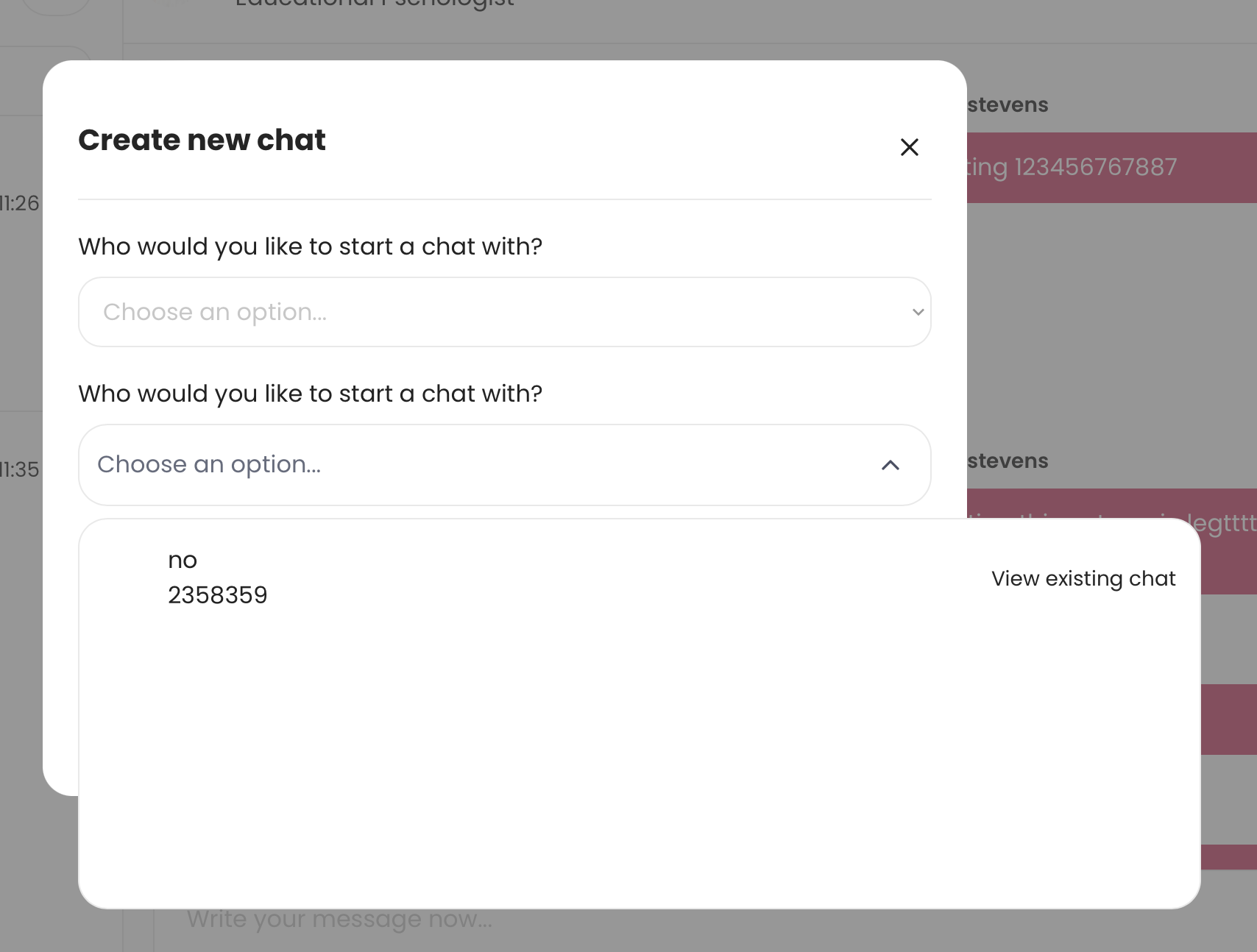Screen dimensions: 1257x952
Task: Click the upper dropdown's small down chevron
Action: click(918, 312)
